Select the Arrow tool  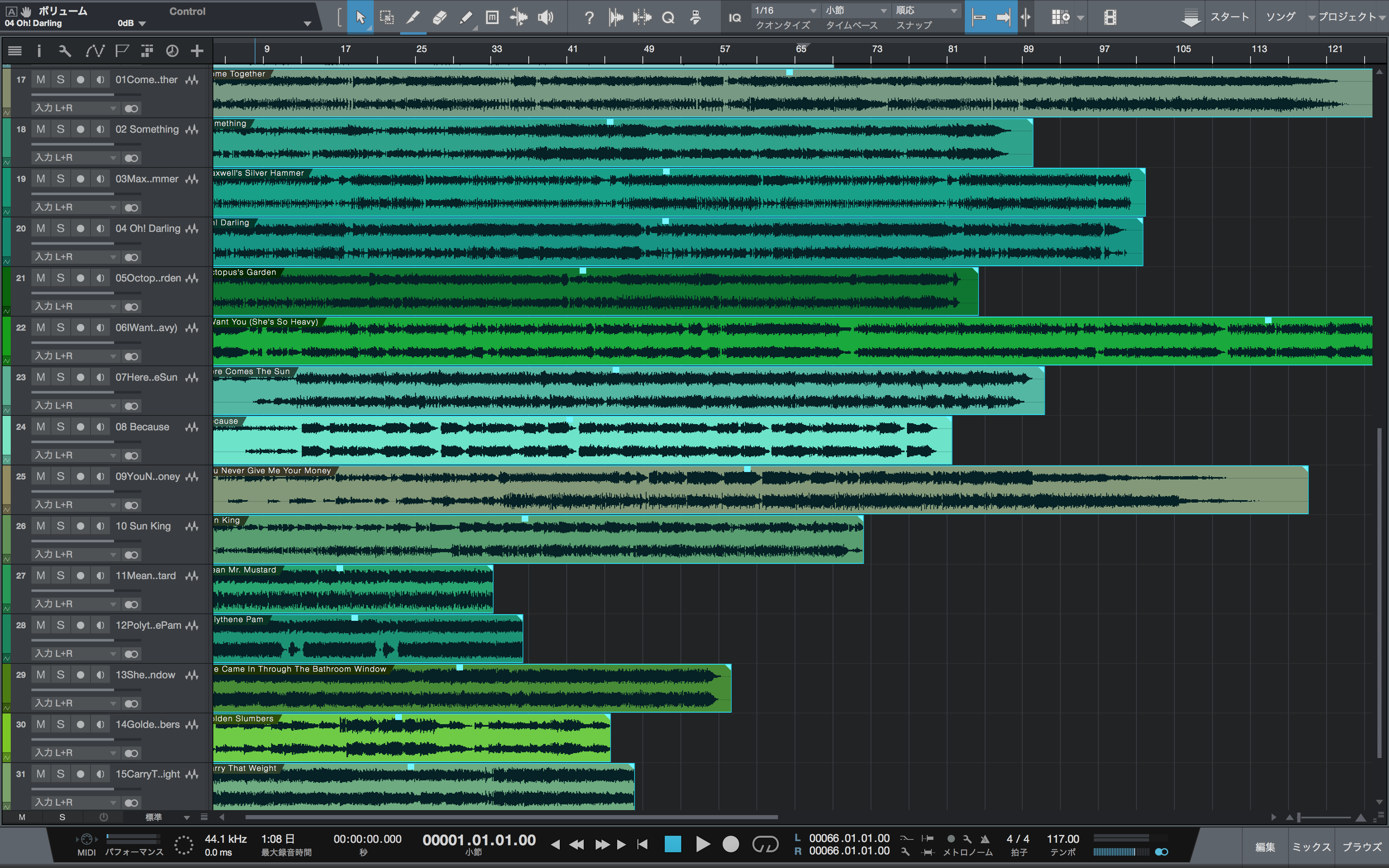coord(360,17)
